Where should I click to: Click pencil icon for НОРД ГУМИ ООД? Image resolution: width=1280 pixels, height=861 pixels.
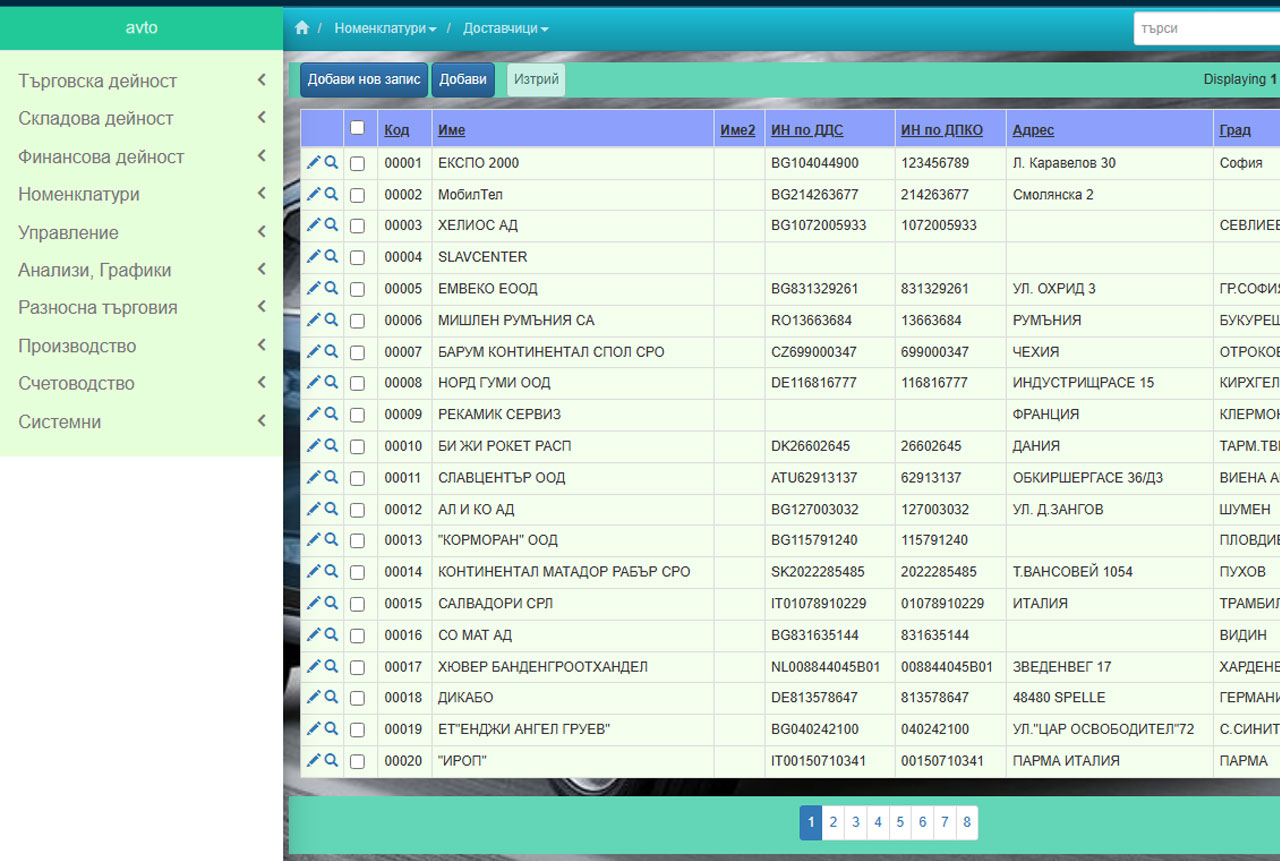click(313, 382)
